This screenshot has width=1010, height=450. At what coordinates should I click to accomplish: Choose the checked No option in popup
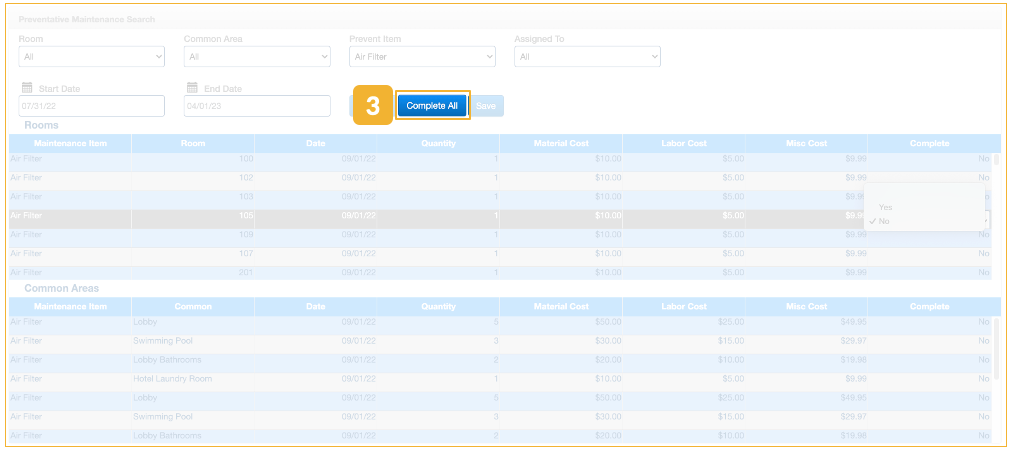(x=884, y=221)
